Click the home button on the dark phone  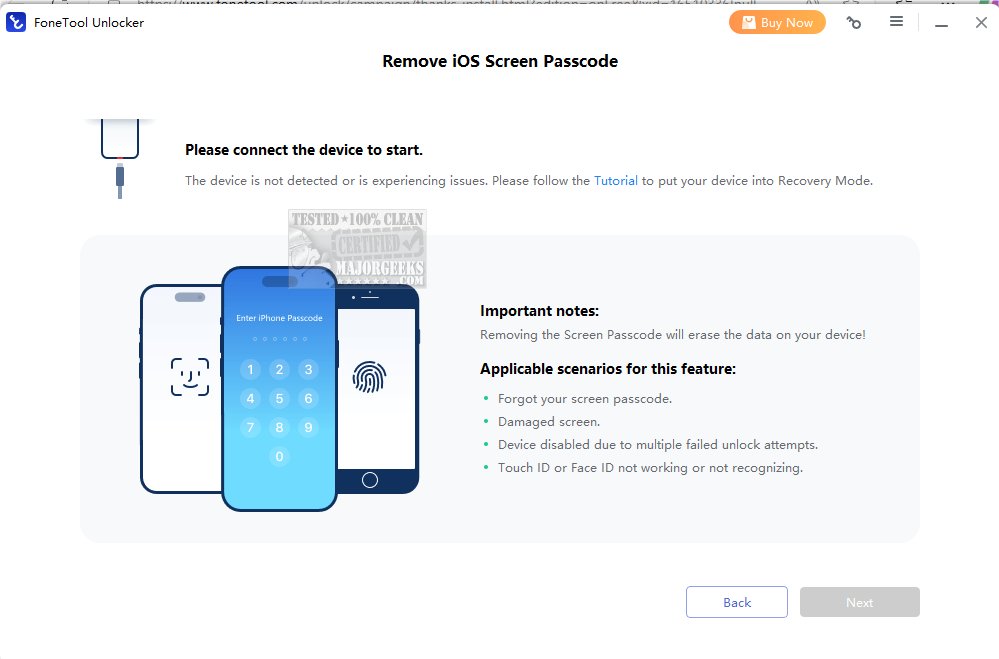click(370, 480)
